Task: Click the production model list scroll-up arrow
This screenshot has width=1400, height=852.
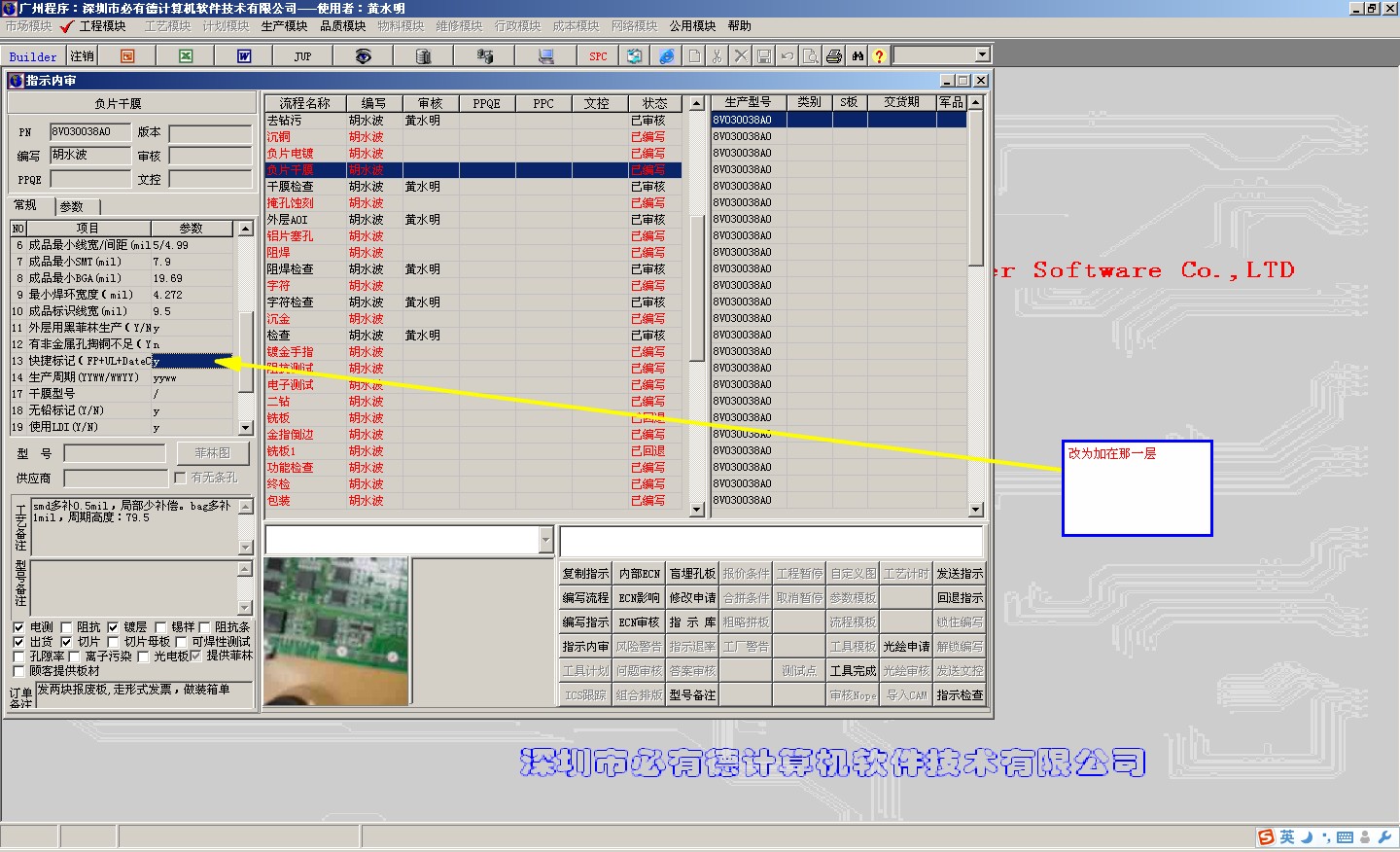Action: [x=976, y=102]
